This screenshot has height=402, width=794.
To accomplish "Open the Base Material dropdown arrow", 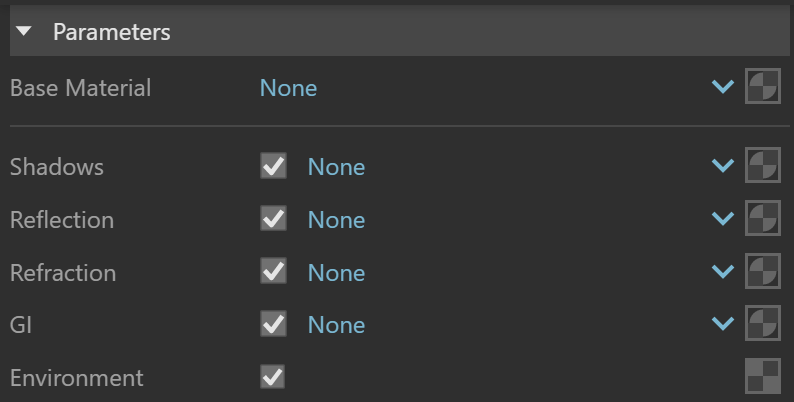I will point(723,87).
